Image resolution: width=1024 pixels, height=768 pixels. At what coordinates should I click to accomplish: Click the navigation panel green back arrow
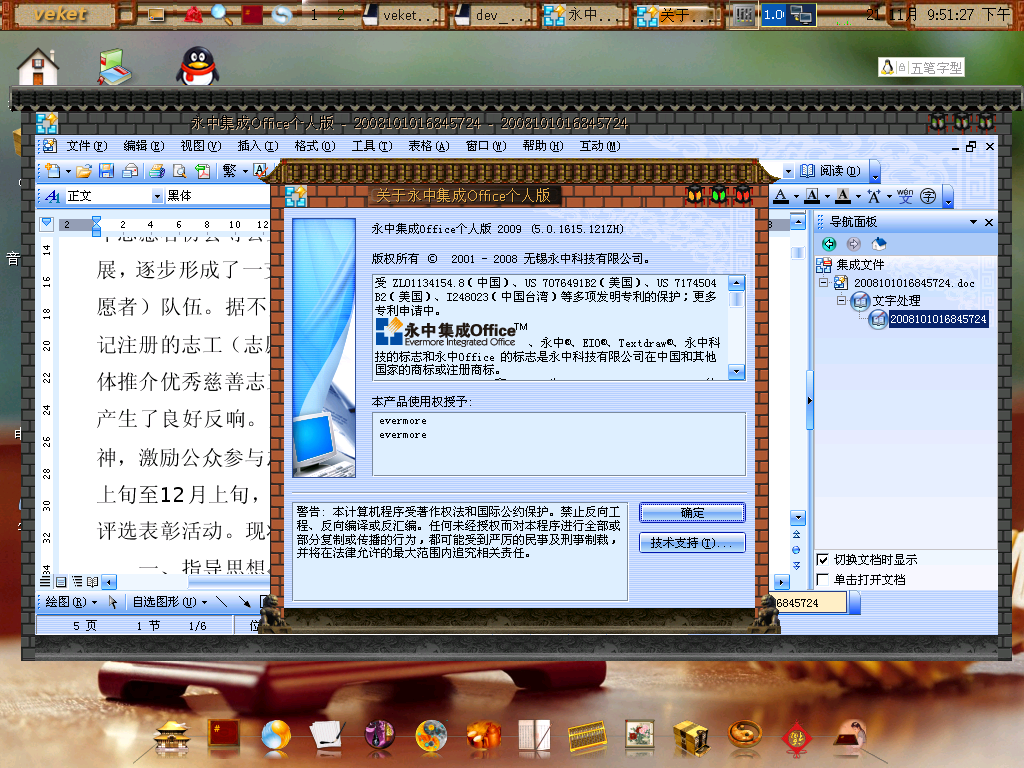pyautogui.click(x=829, y=244)
